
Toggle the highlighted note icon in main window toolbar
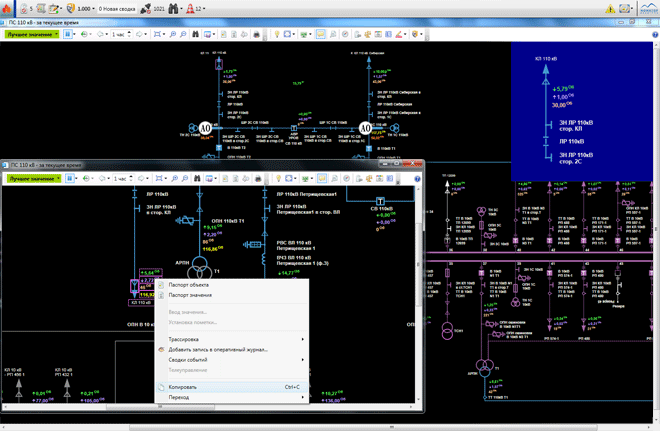[x=321, y=34]
